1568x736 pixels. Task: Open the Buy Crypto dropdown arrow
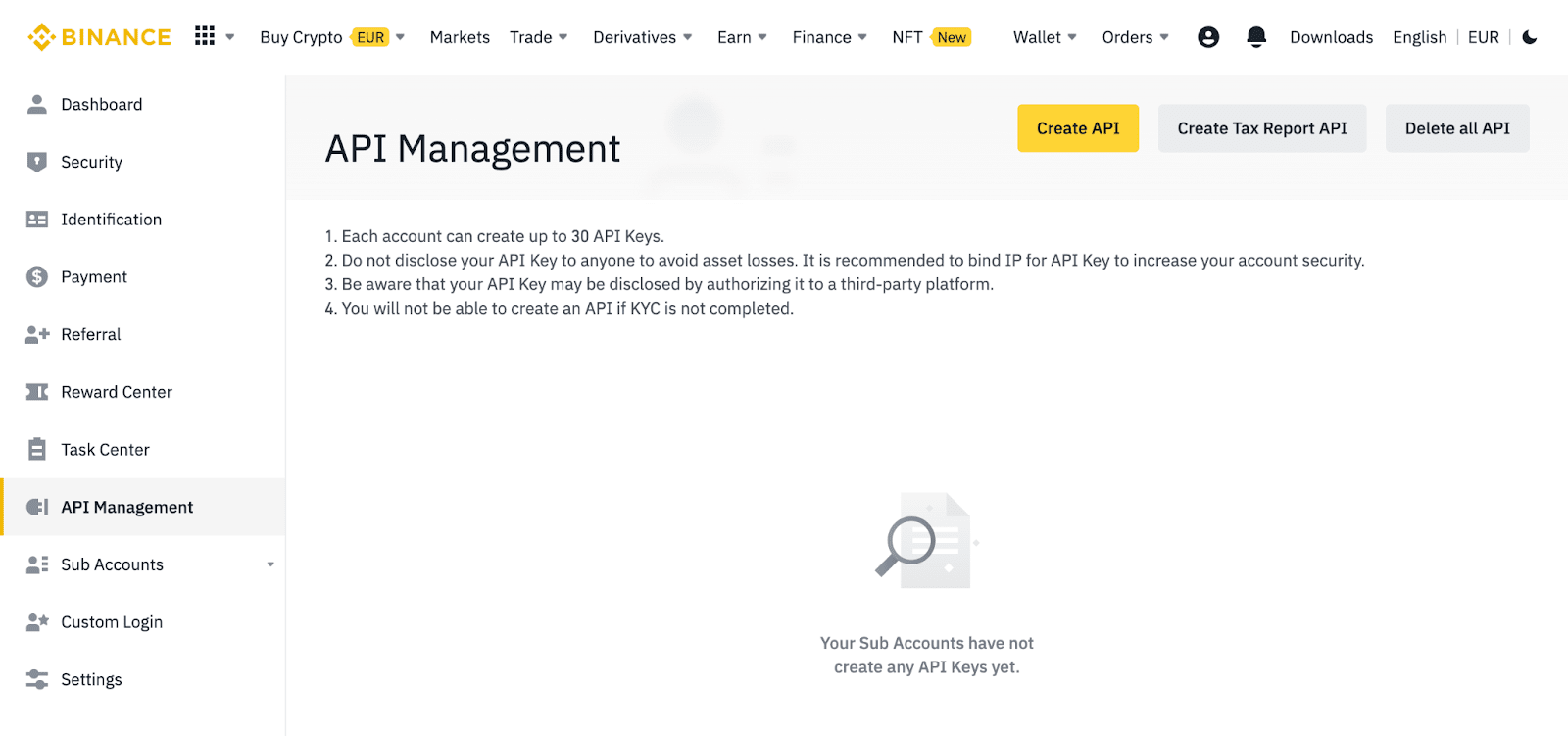(x=400, y=37)
